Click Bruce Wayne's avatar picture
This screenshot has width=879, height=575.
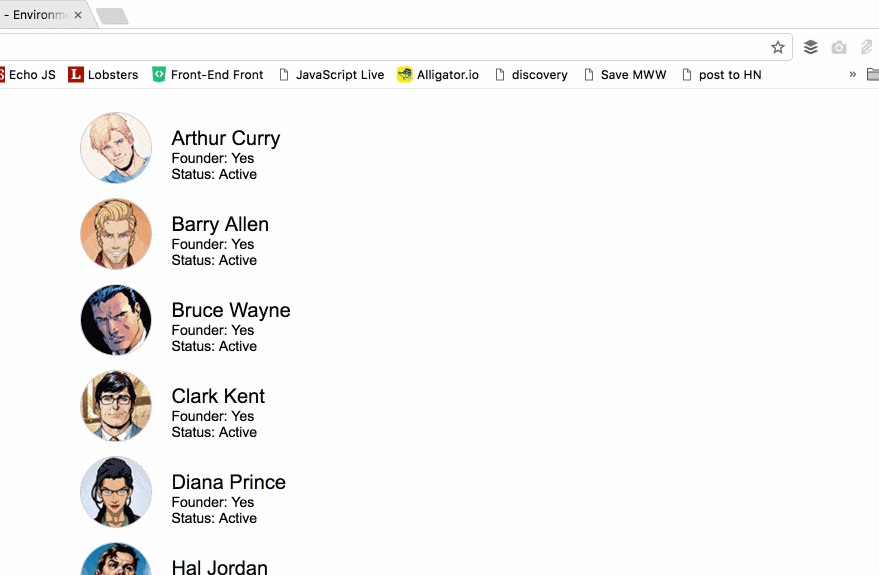[116, 320]
